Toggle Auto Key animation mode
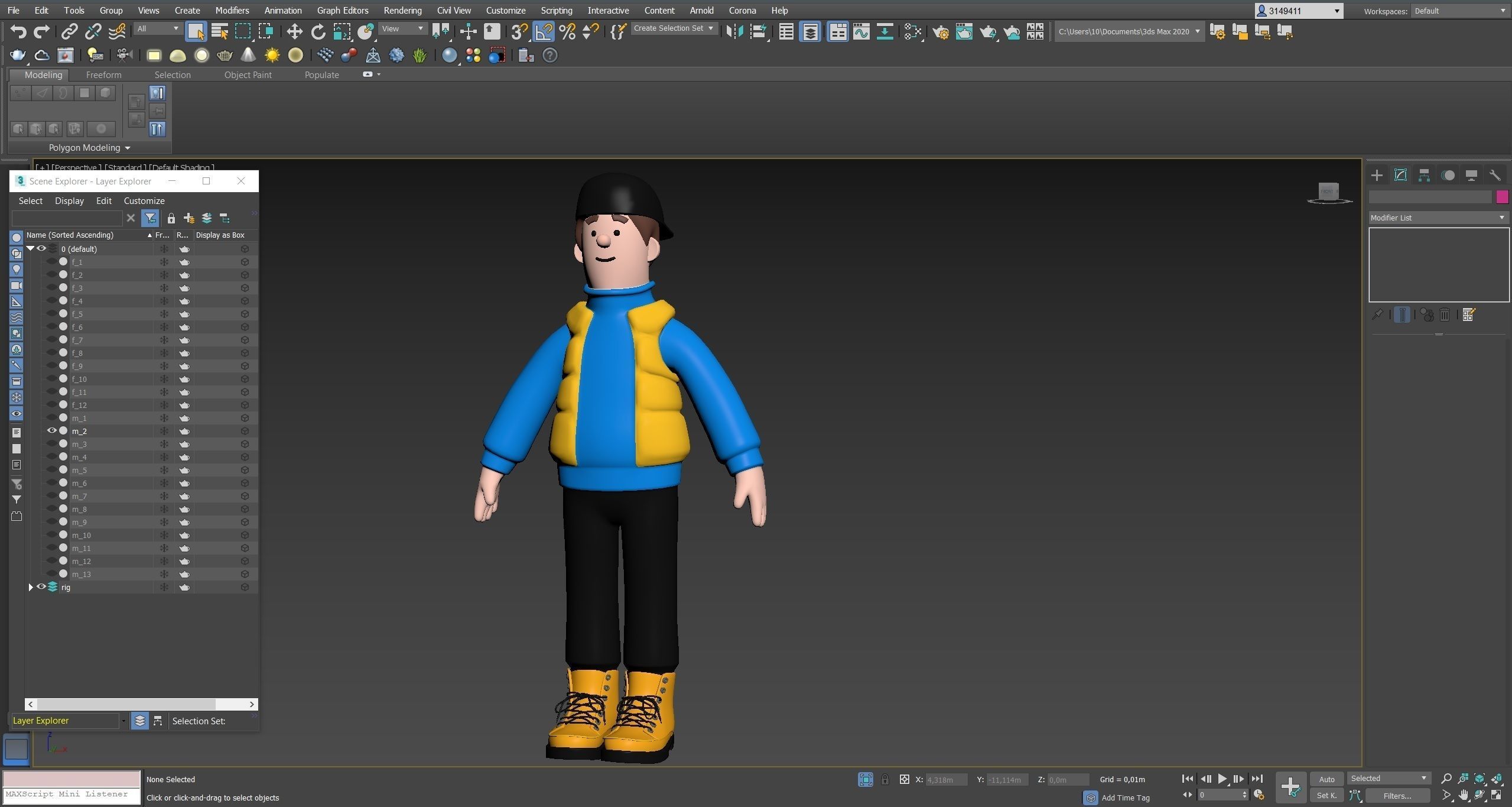The image size is (1512, 807). [1326, 779]
